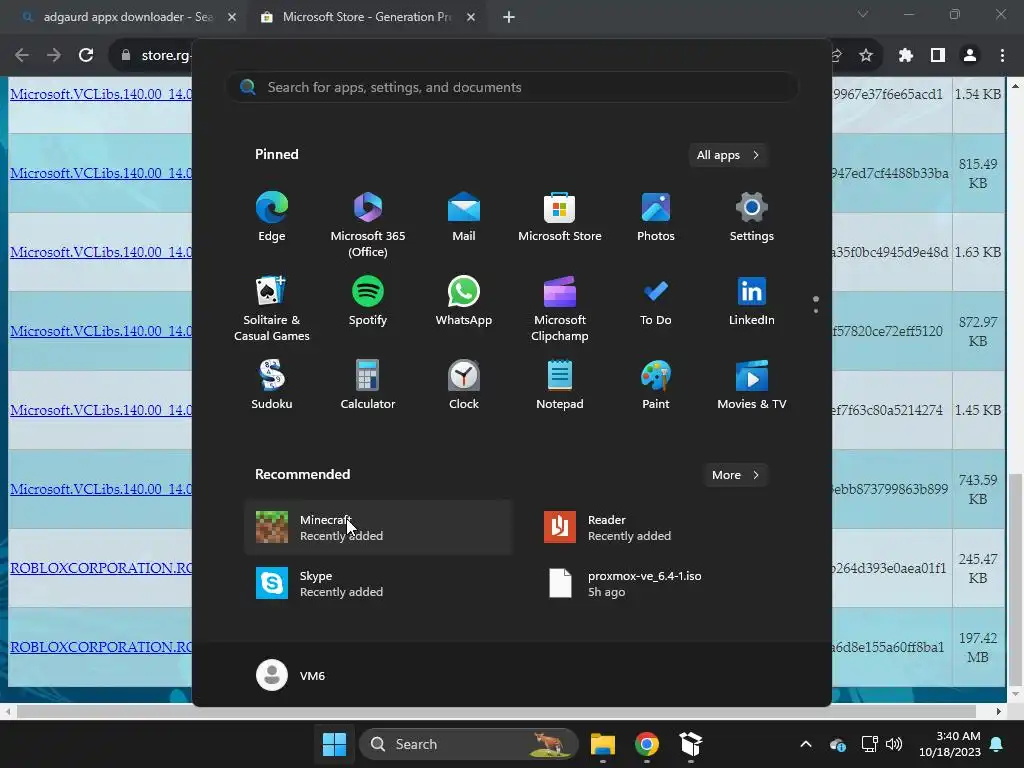Close the adgaurd appx downloader tab
The height and width of the screenshot is (768, 1024).
click(232, 17)
